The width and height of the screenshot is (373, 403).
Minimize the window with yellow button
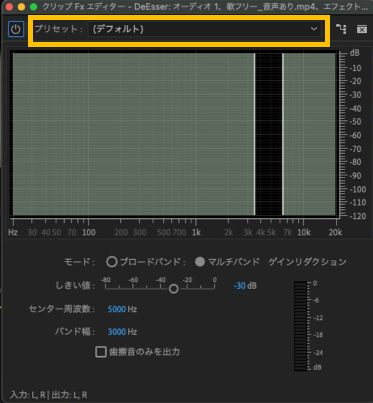(x=21, y=7)
